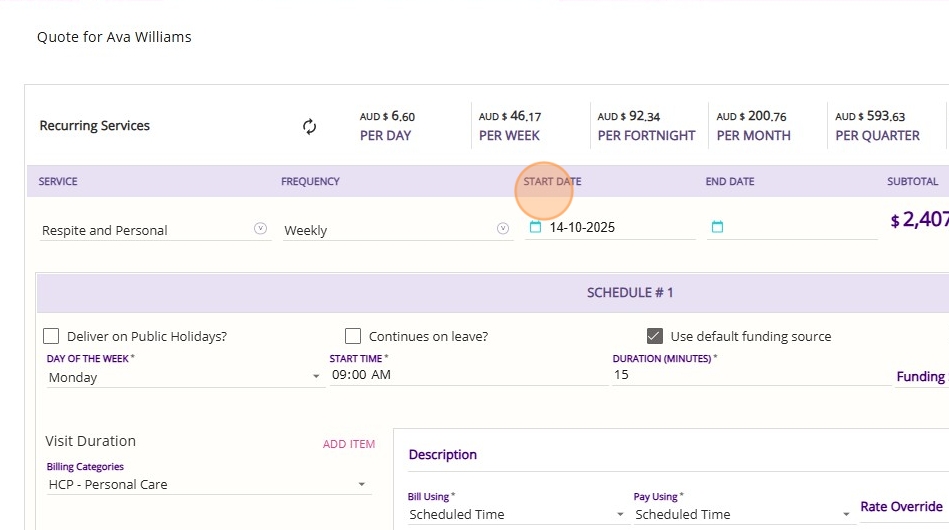The height and width of the screenshot is (530, 949).
Task: Click the Funding link
Action: click(x=920, y=377)
